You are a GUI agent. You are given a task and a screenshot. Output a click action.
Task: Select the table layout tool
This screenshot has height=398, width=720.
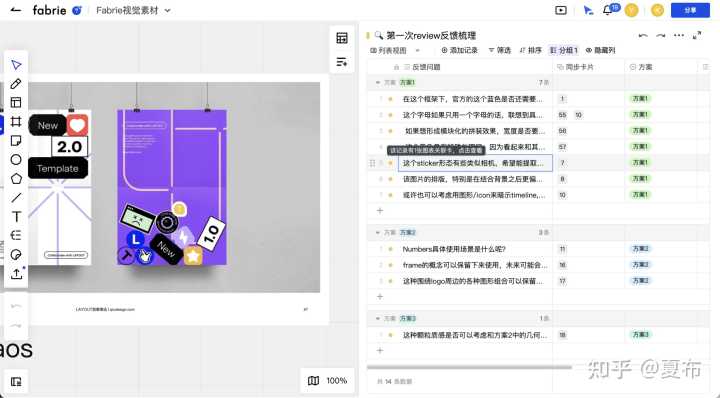pos(16,102)
